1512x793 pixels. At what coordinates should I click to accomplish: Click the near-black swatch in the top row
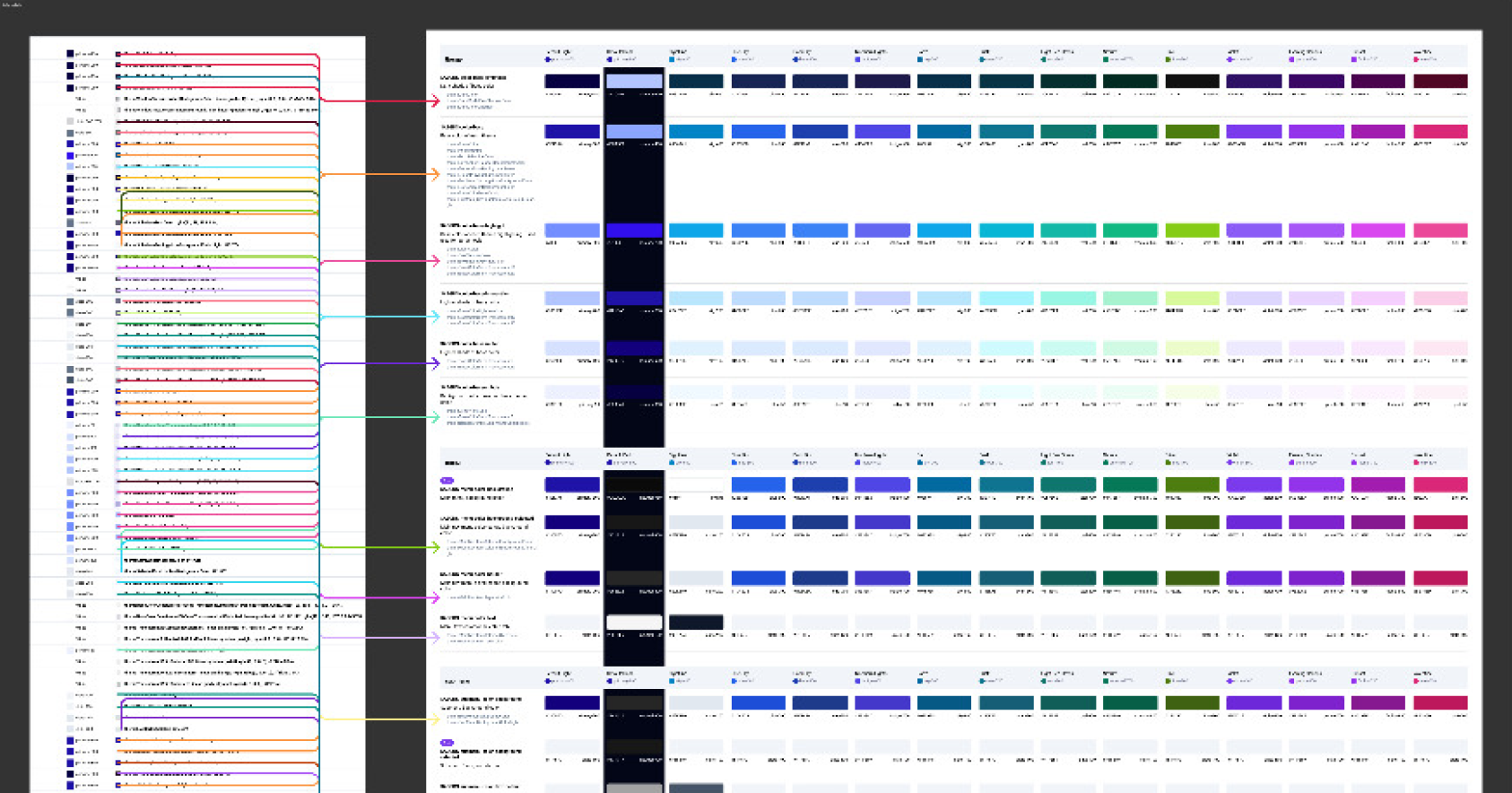[x=1192, y=82]
